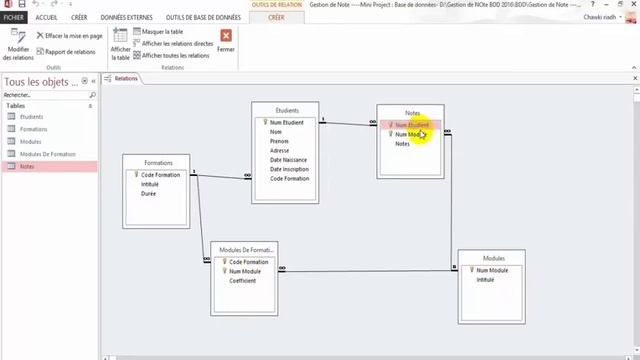Switch to CRÉER ribbon tab next to ACCUEIL

pos(79,18)
